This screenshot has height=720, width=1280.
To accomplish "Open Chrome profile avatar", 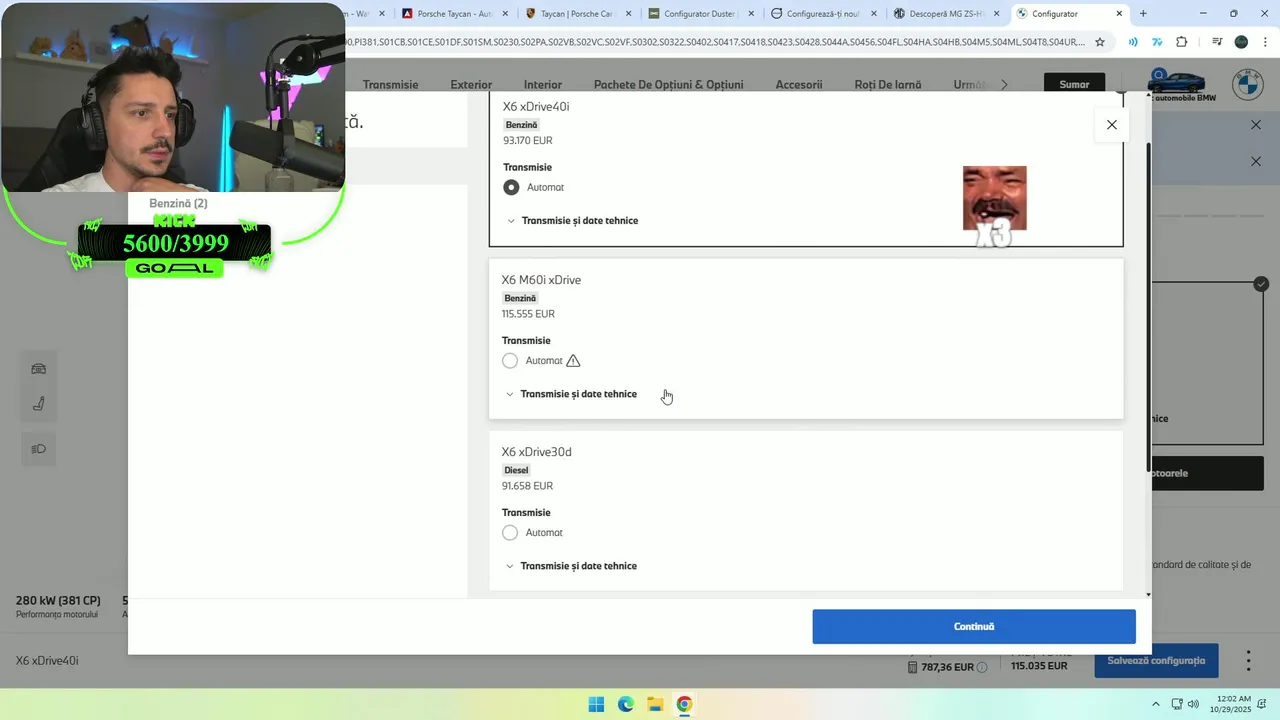I will point(1241,42).
